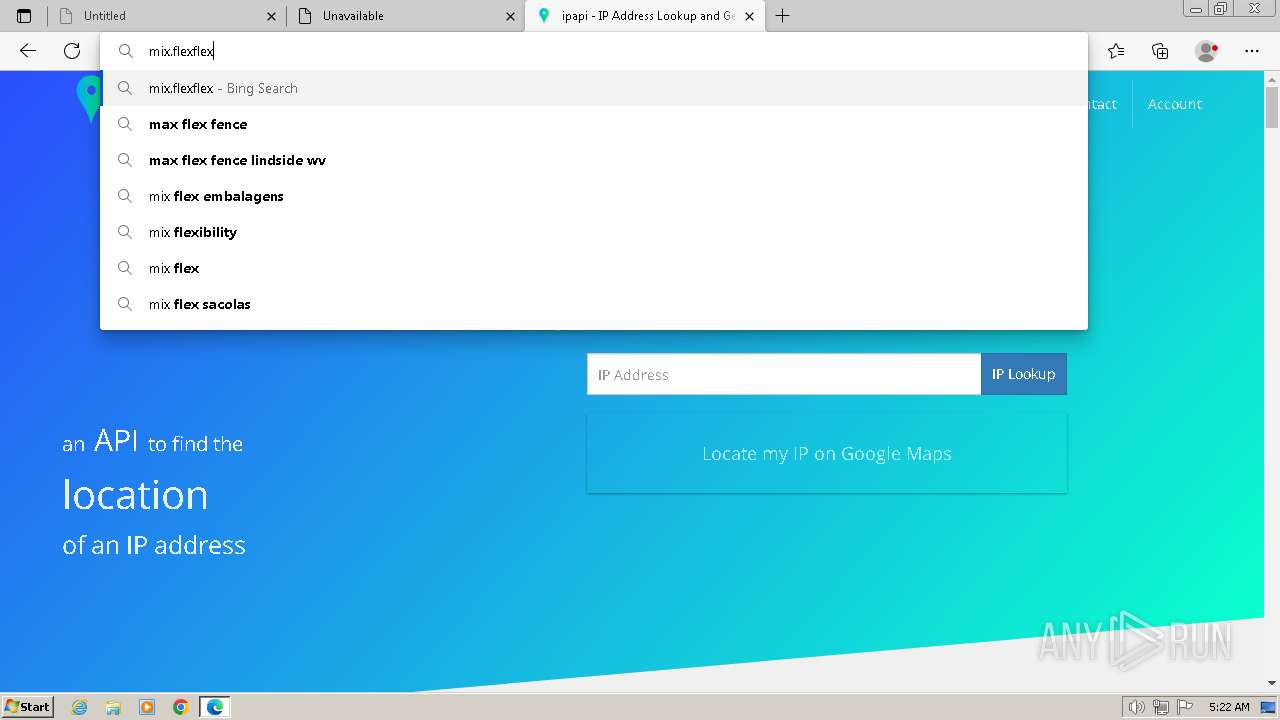
Task: Open the tab actions menu icon
Action: pos(24,16)
